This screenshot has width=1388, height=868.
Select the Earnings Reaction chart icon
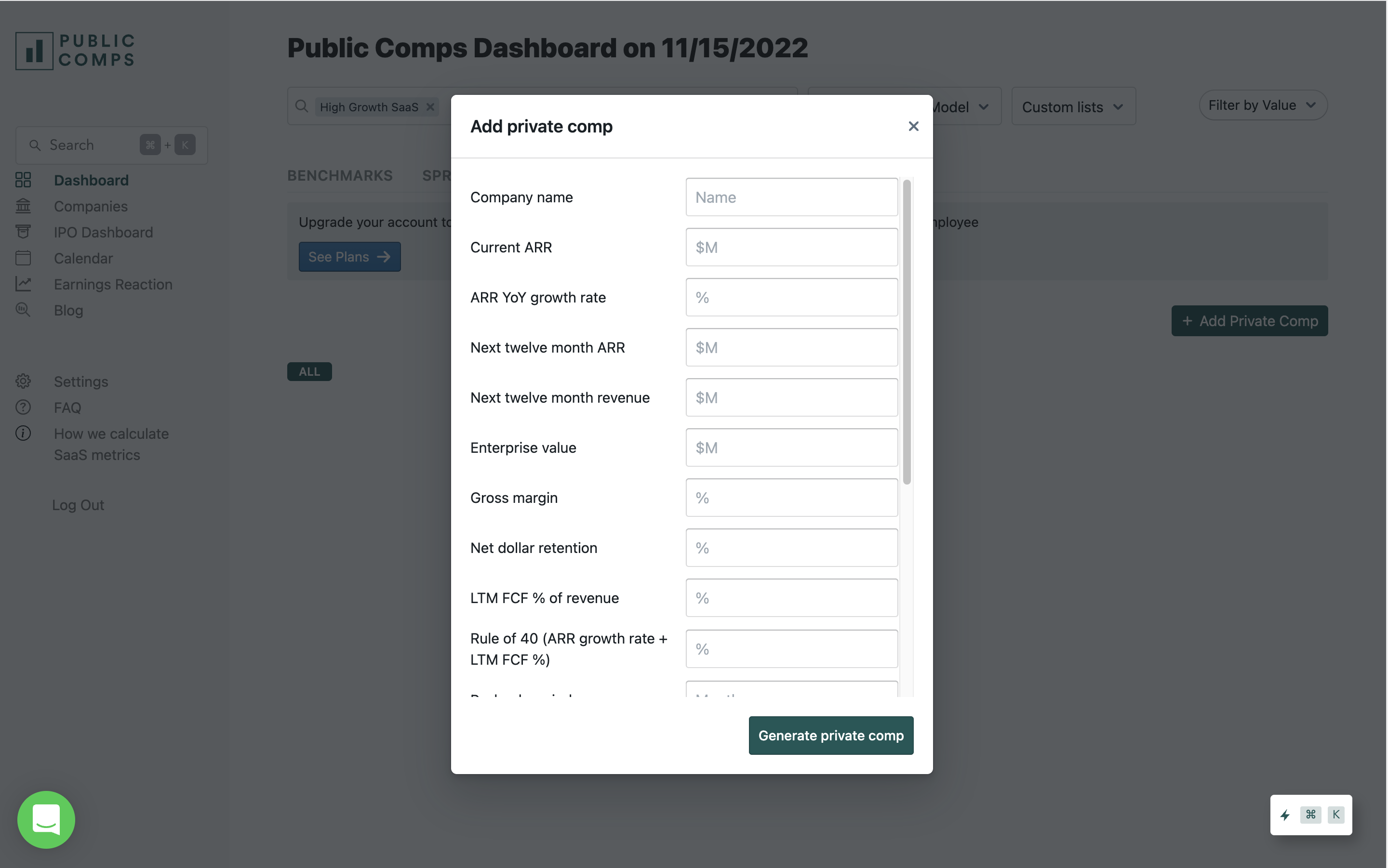tap(23, 284)
